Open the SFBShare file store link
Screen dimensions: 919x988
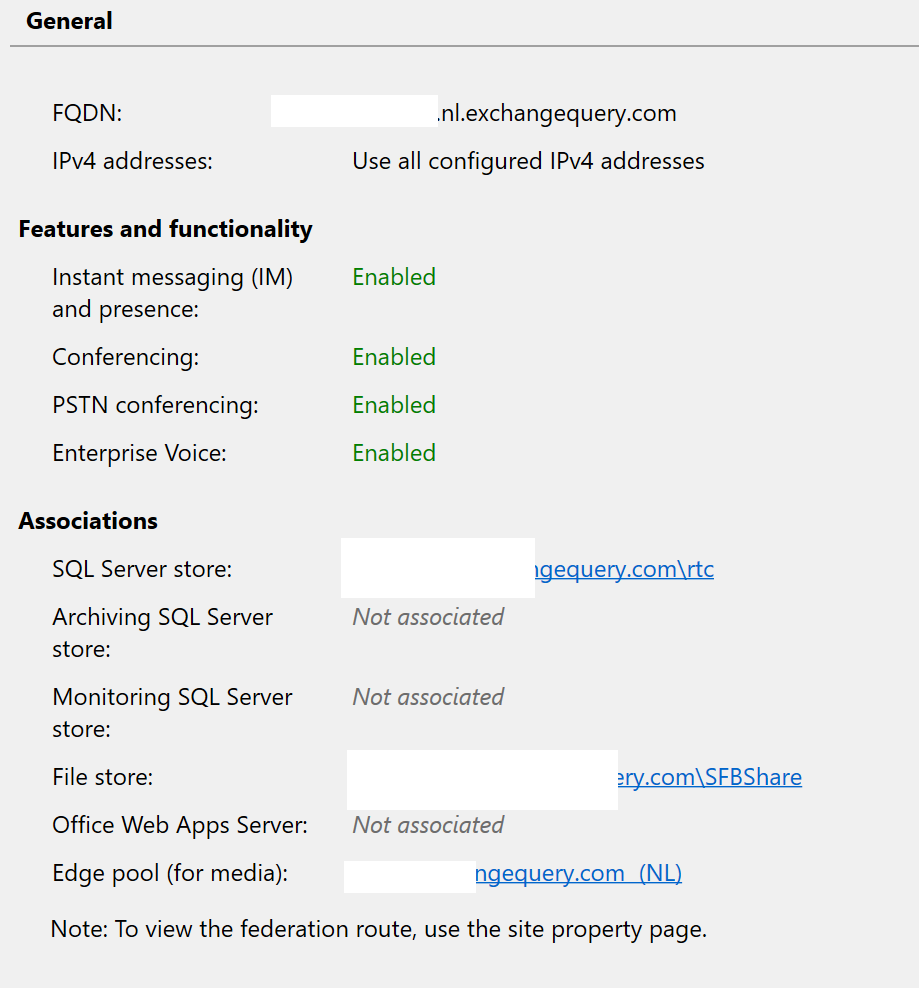(710, 778)
